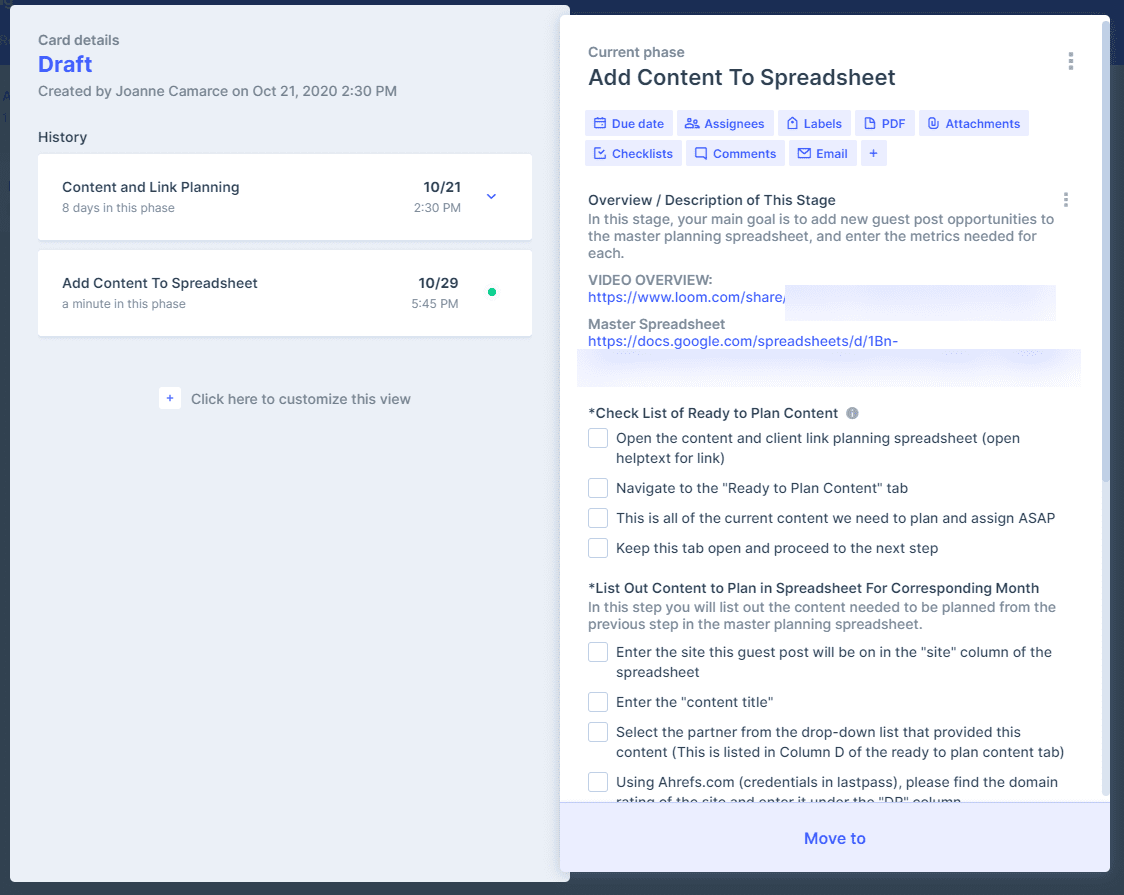This screenshot has height=895, width=1124.
Task: Check 'Open the content and client link planning spreadsheet'
Action: pos(598,438)
